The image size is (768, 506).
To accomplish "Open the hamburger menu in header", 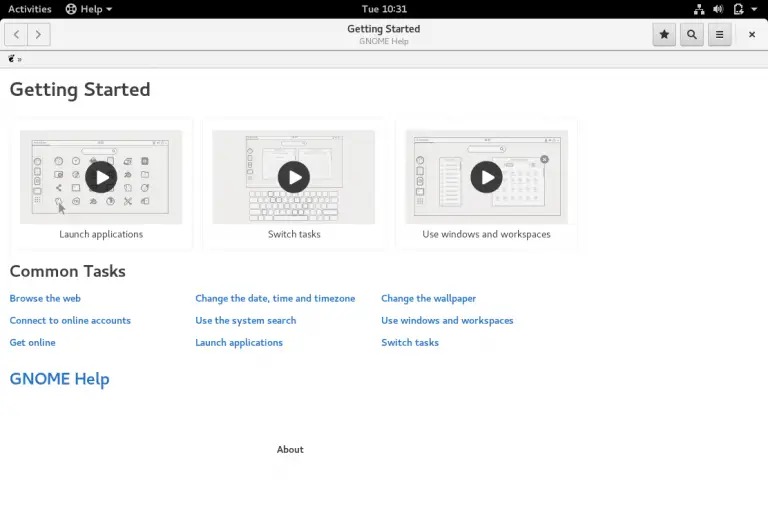I will coord(719,35).
